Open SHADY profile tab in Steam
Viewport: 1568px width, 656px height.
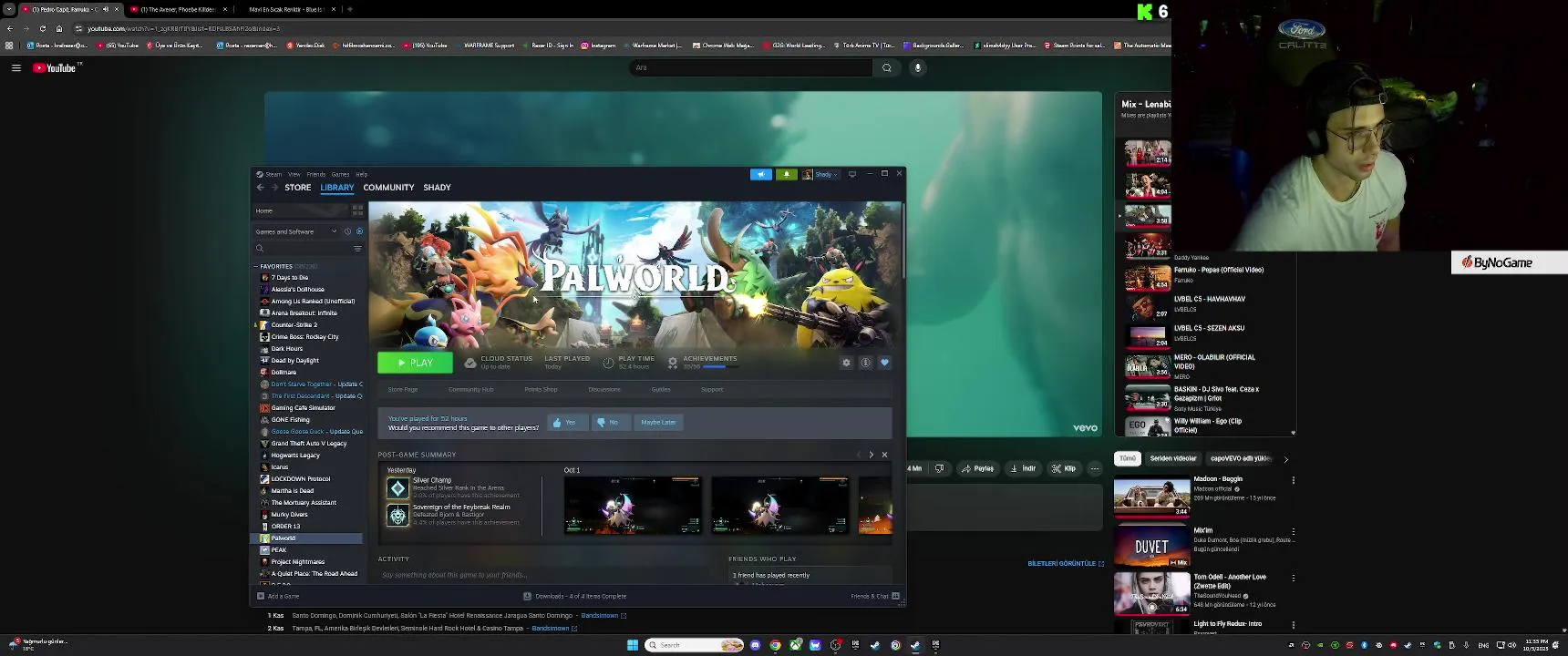pyautogui.click(x=437, y=187)
